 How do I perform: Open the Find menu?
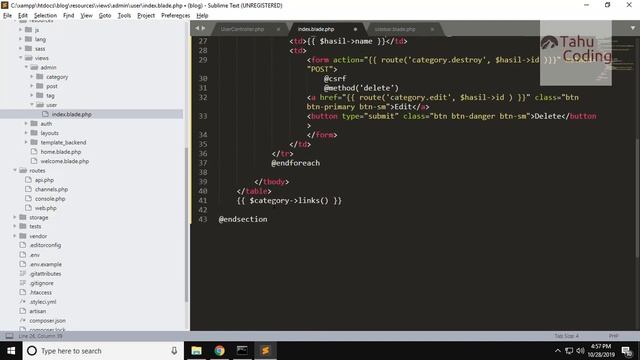(x=69, y=16)
